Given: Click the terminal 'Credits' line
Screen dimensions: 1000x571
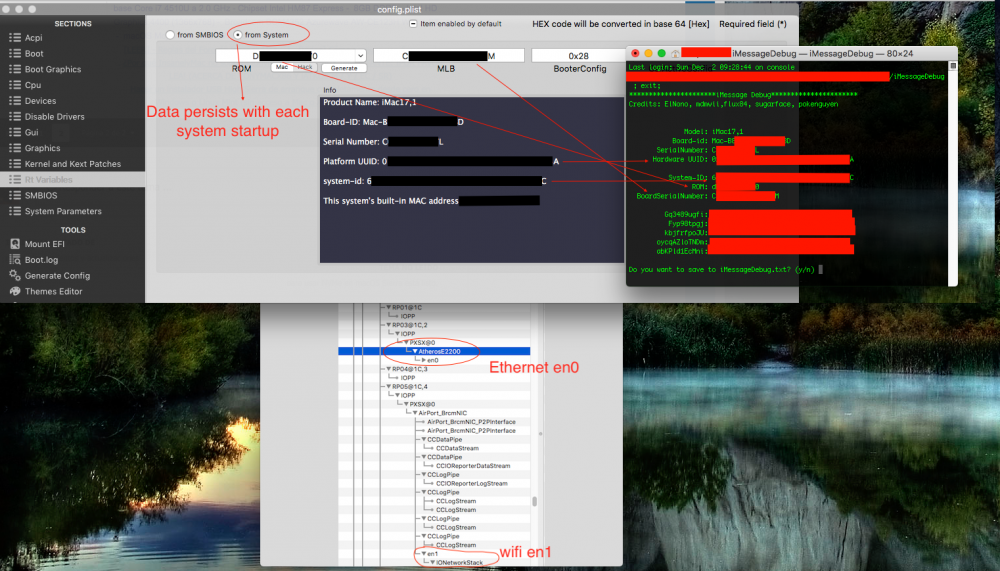Looking at the screenshot, I should 733,104.
